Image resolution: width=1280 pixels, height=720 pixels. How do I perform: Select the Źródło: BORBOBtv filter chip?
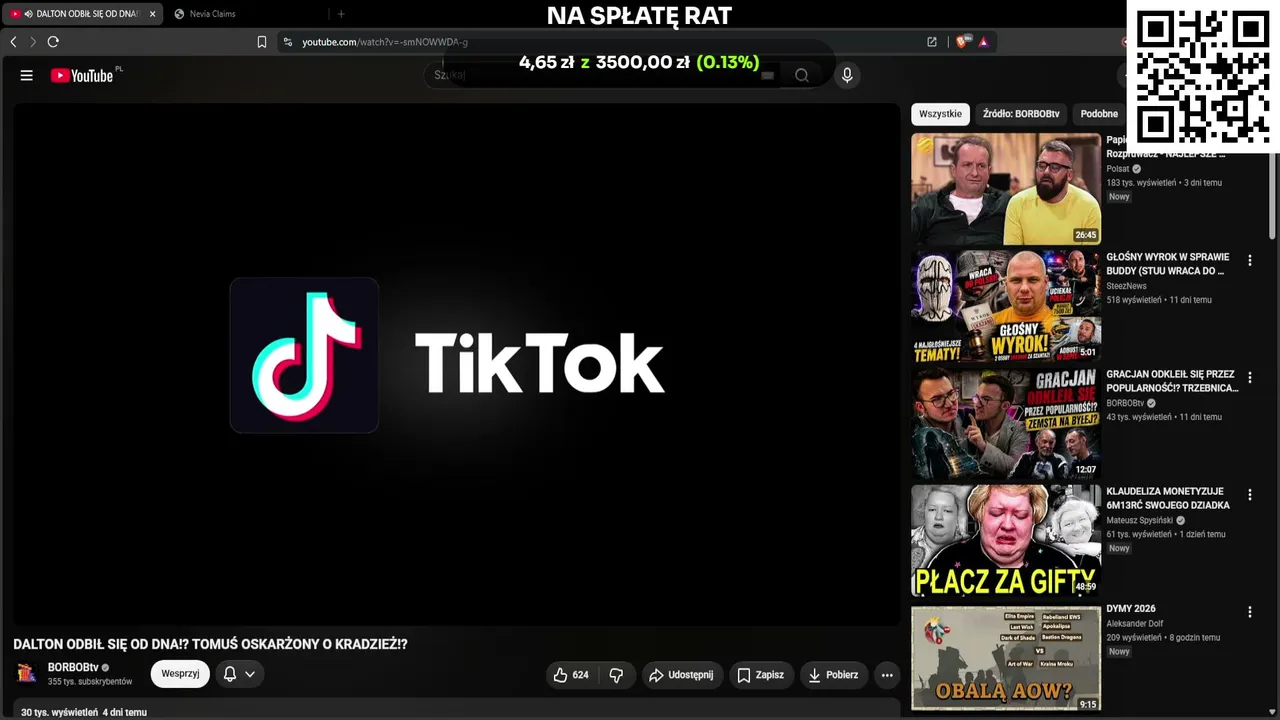click(1021, 114)
